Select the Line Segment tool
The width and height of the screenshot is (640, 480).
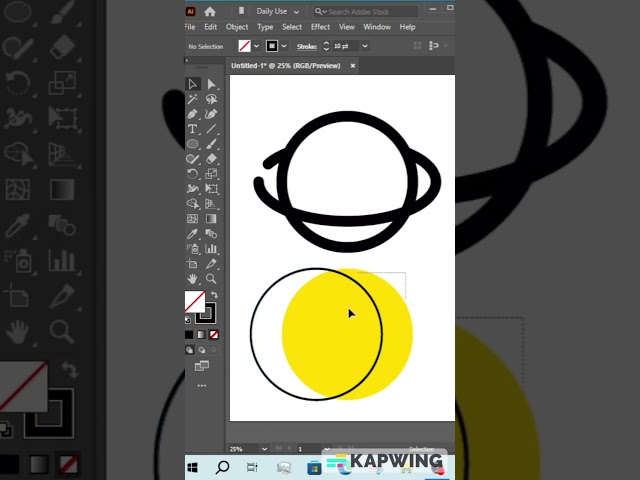(211, 129)
